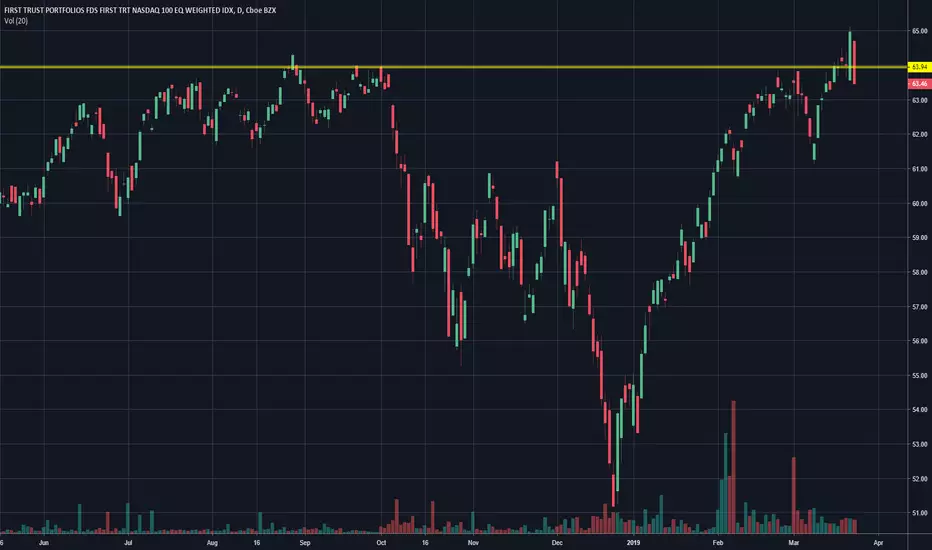The height and width of the screenshot is (550, 932).
Task: Click the 60.00 price axis label
Action: [x=920, y=203]
